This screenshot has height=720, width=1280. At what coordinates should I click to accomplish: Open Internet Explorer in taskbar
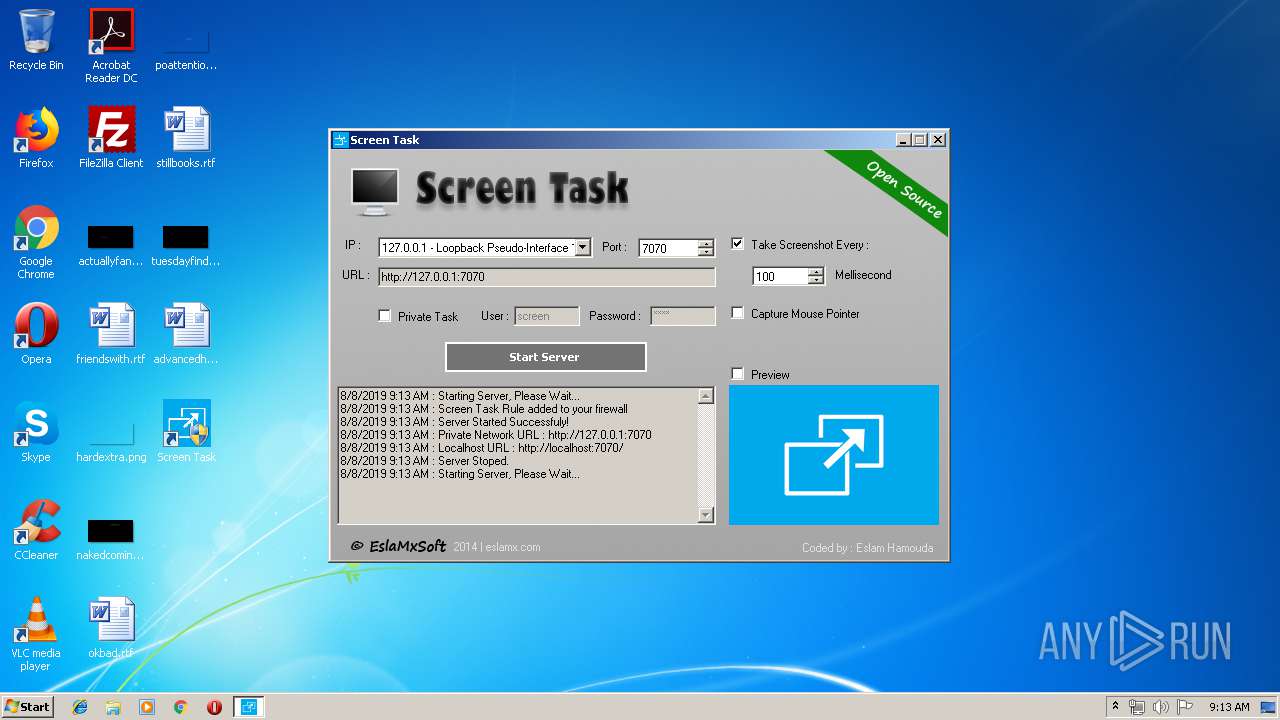pyautogui.click(x=80, y=707)
